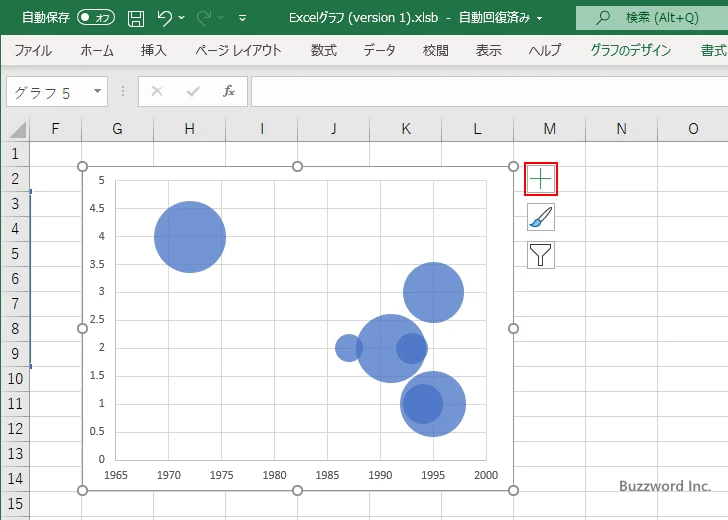728x520 pixels.
Task: Click the large bubble near 1972
Action: pos(190,237)
